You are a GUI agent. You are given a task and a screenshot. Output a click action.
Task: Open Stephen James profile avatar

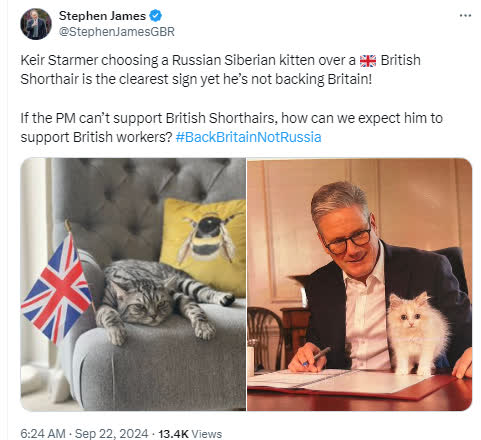36,24
